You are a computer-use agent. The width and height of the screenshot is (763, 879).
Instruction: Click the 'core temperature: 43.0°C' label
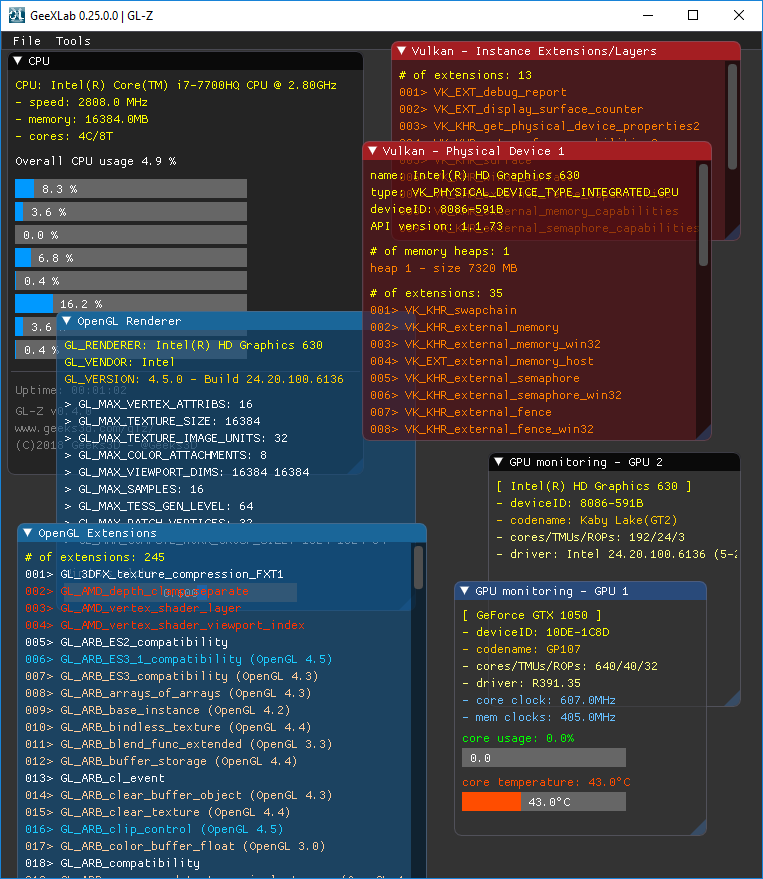coord(546,782)
